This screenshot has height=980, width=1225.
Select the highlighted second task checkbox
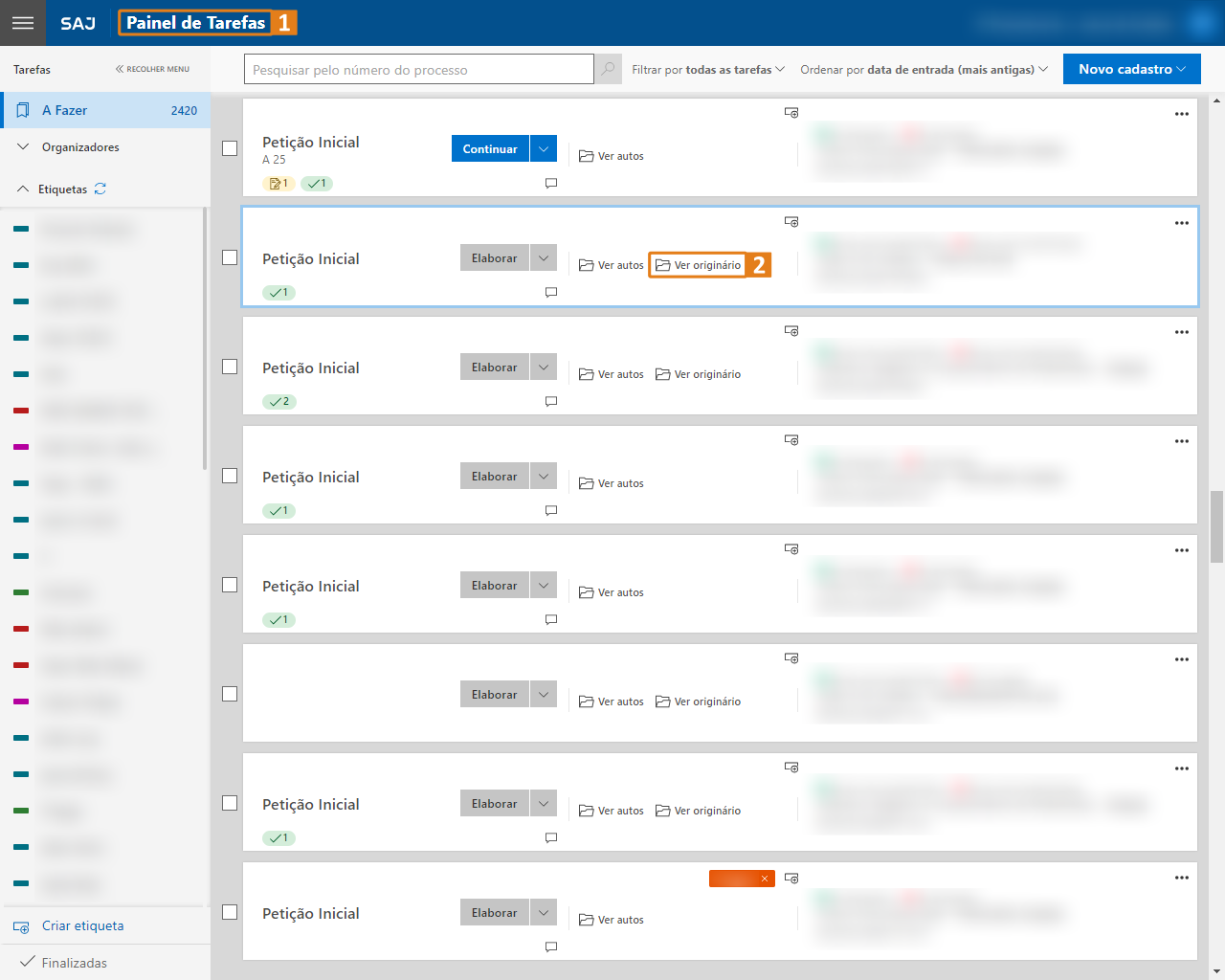click(230, 257)
